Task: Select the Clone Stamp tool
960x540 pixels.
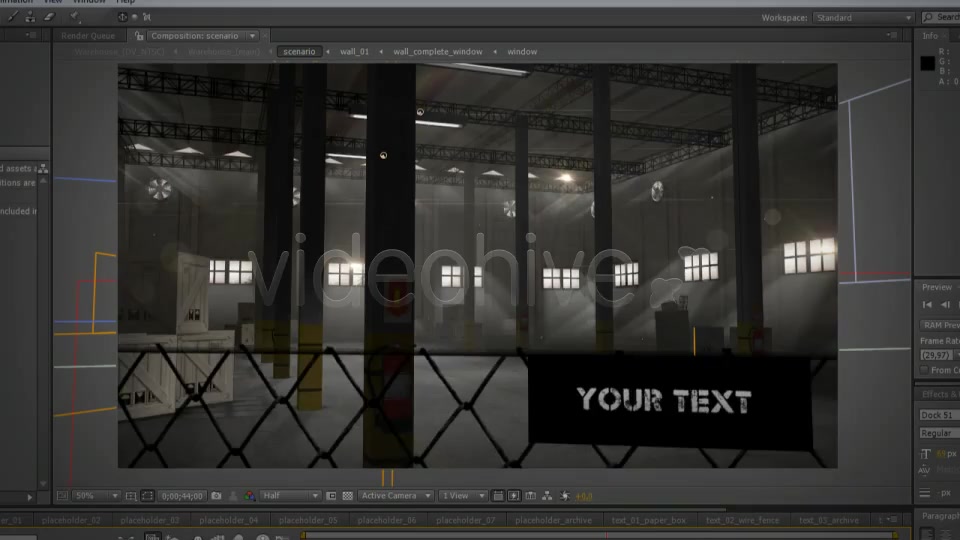Action: point(30,17)
